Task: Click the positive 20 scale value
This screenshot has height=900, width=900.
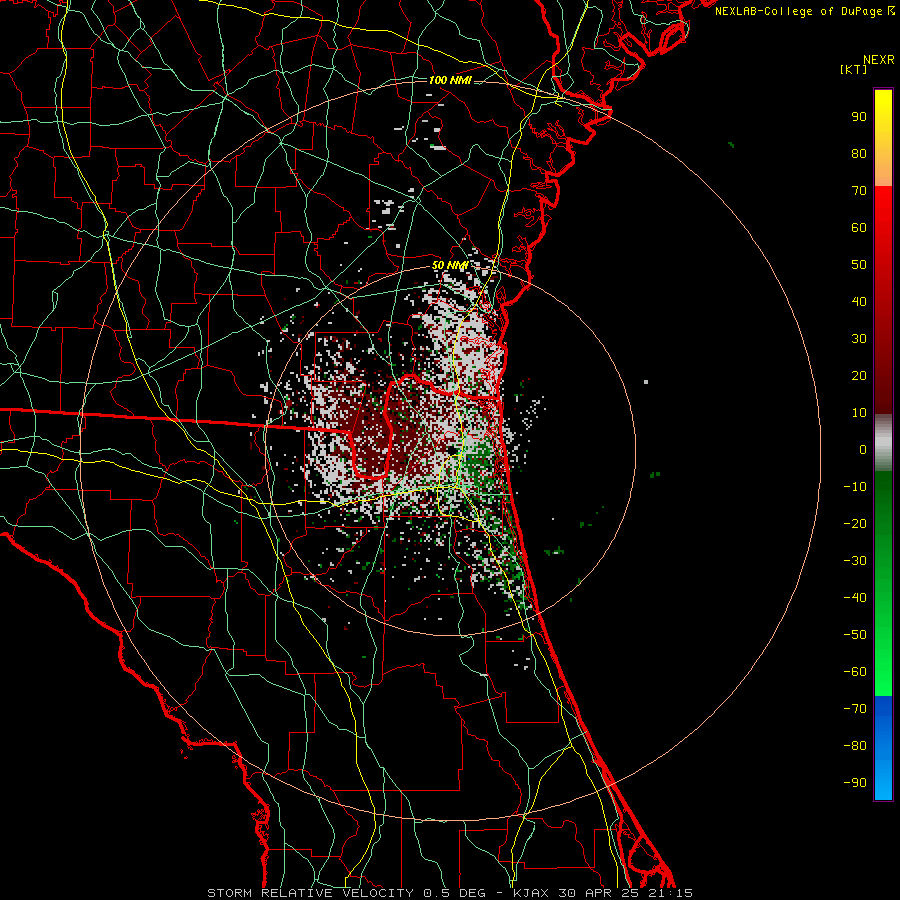Action: pos(859,375)
